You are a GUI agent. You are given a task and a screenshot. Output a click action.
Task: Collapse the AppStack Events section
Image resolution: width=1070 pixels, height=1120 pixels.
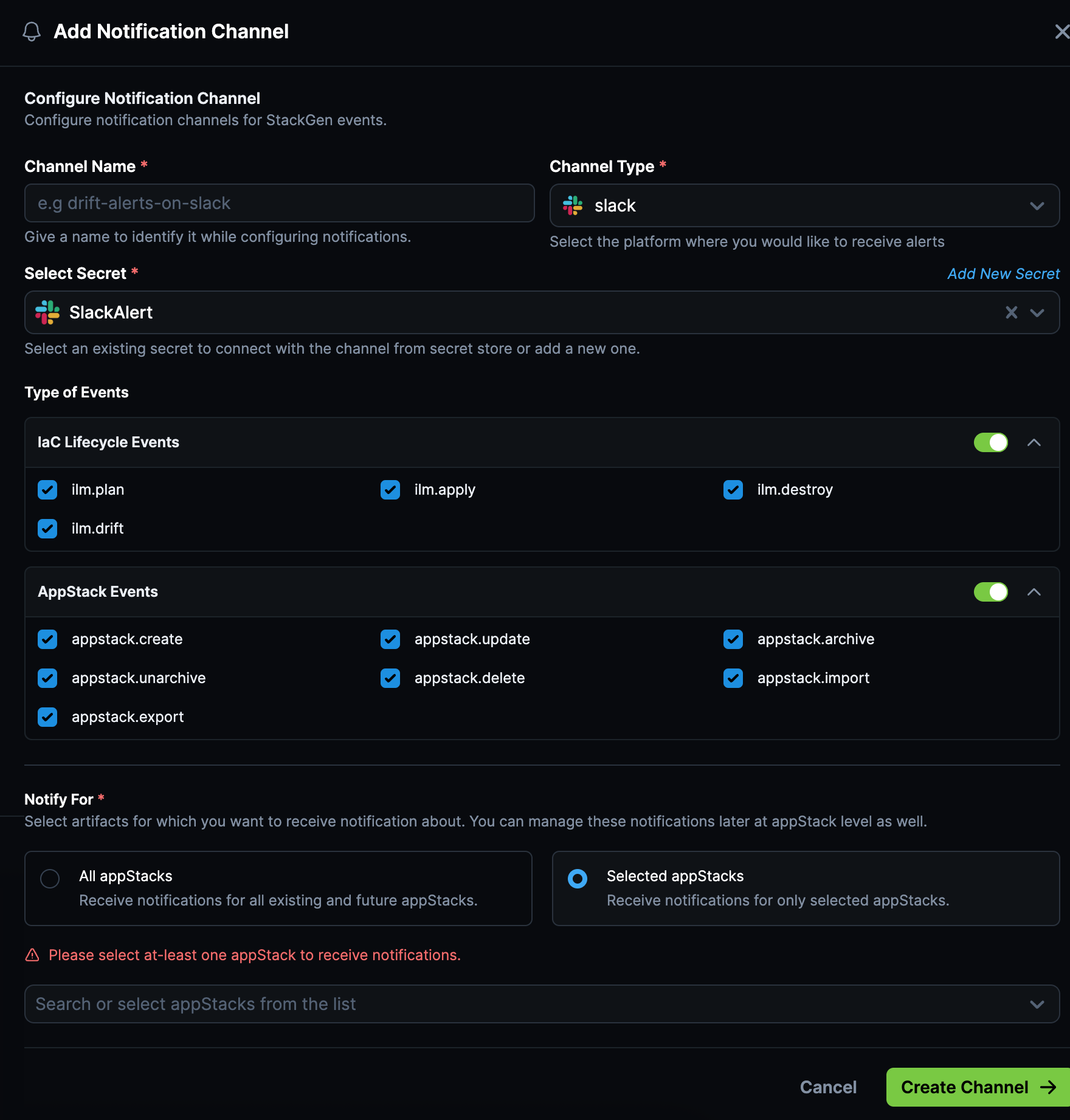[x=1034, y=592]
